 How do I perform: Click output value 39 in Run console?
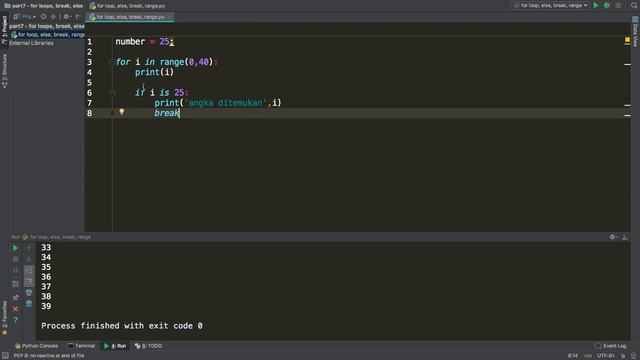46,306
